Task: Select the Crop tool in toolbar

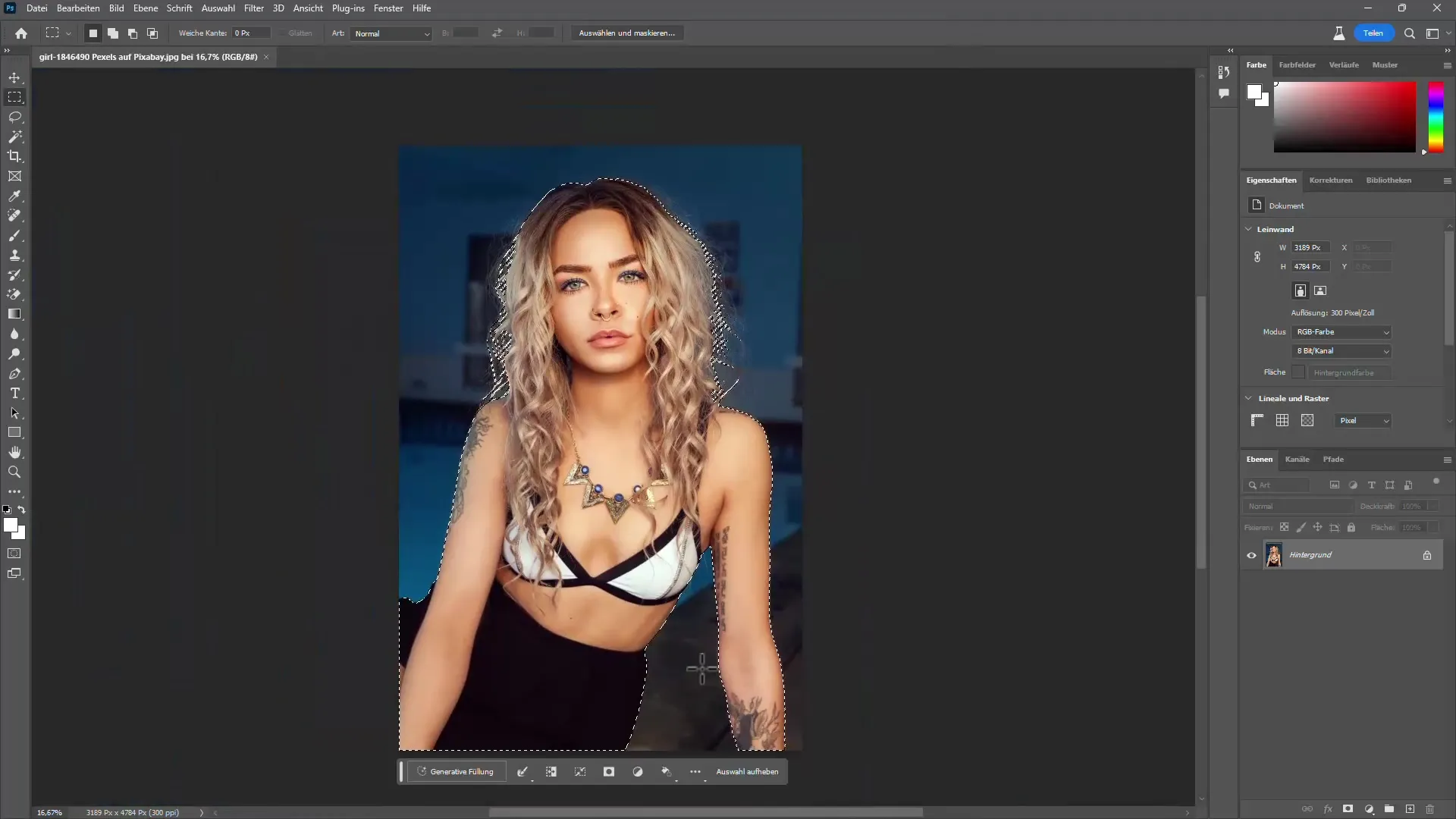Action: tap(15, 156)
